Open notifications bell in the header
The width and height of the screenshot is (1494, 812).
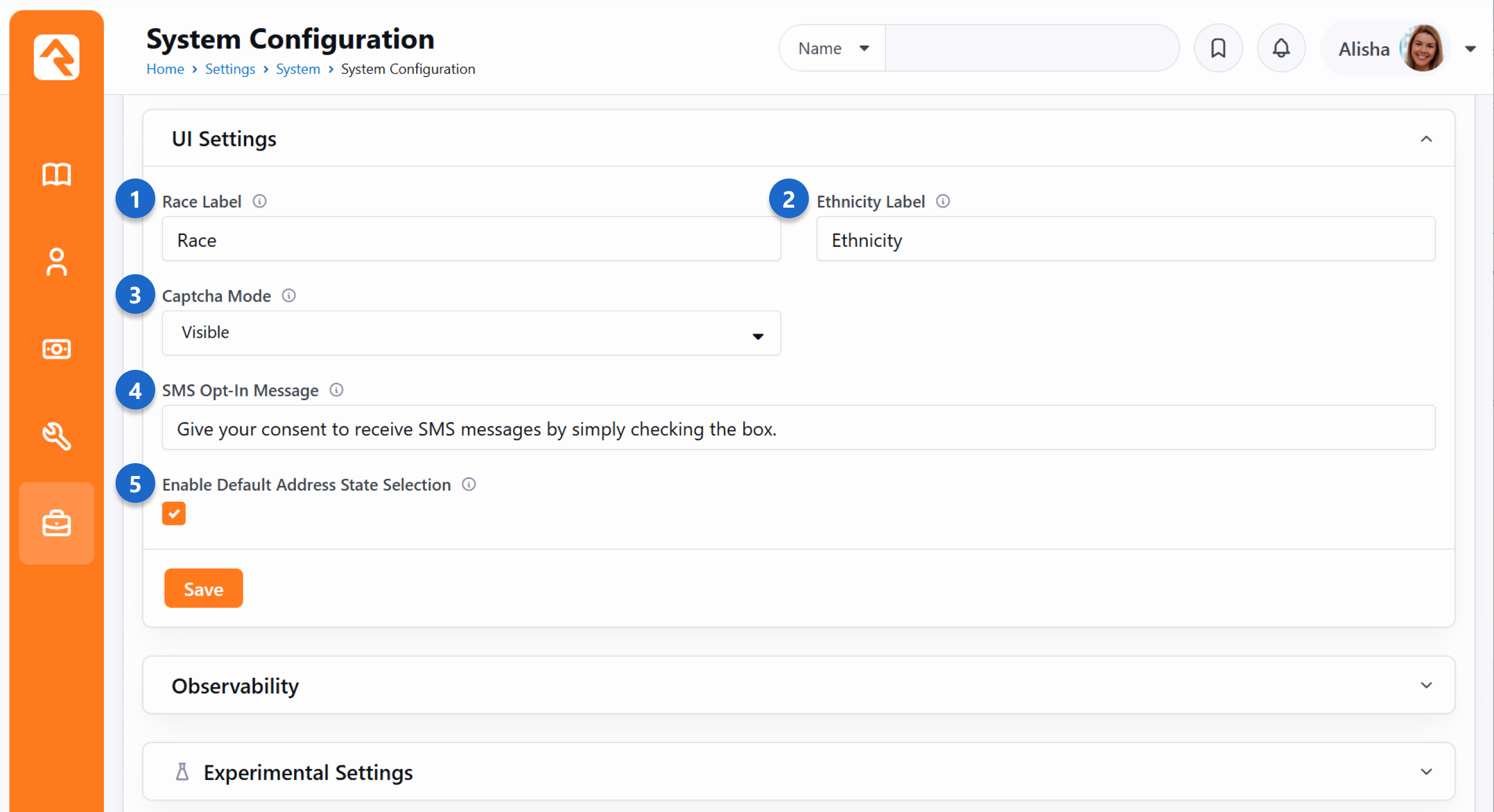1281,48
